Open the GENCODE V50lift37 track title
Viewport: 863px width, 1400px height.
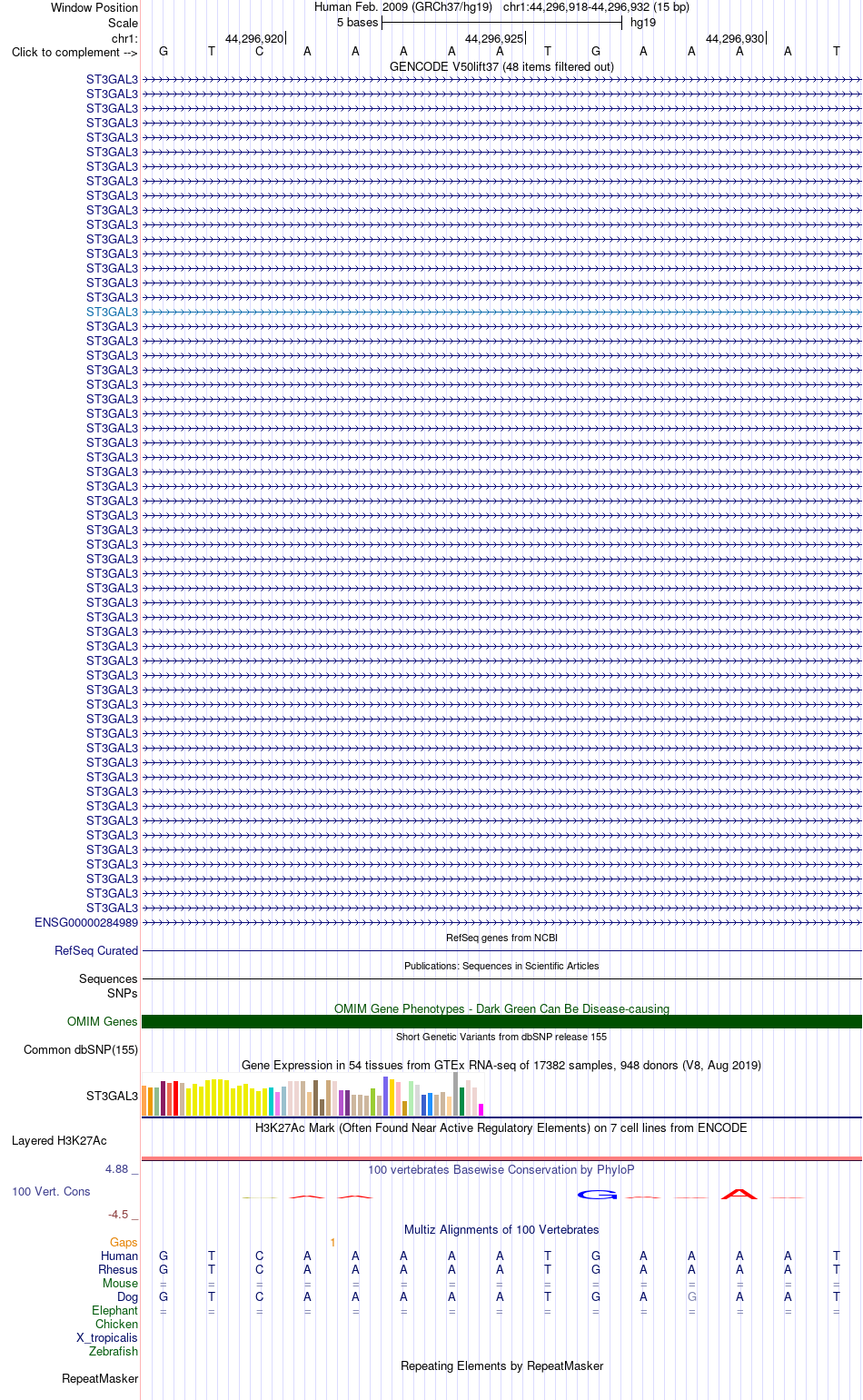pyautogui.click(x=501, y=66)
